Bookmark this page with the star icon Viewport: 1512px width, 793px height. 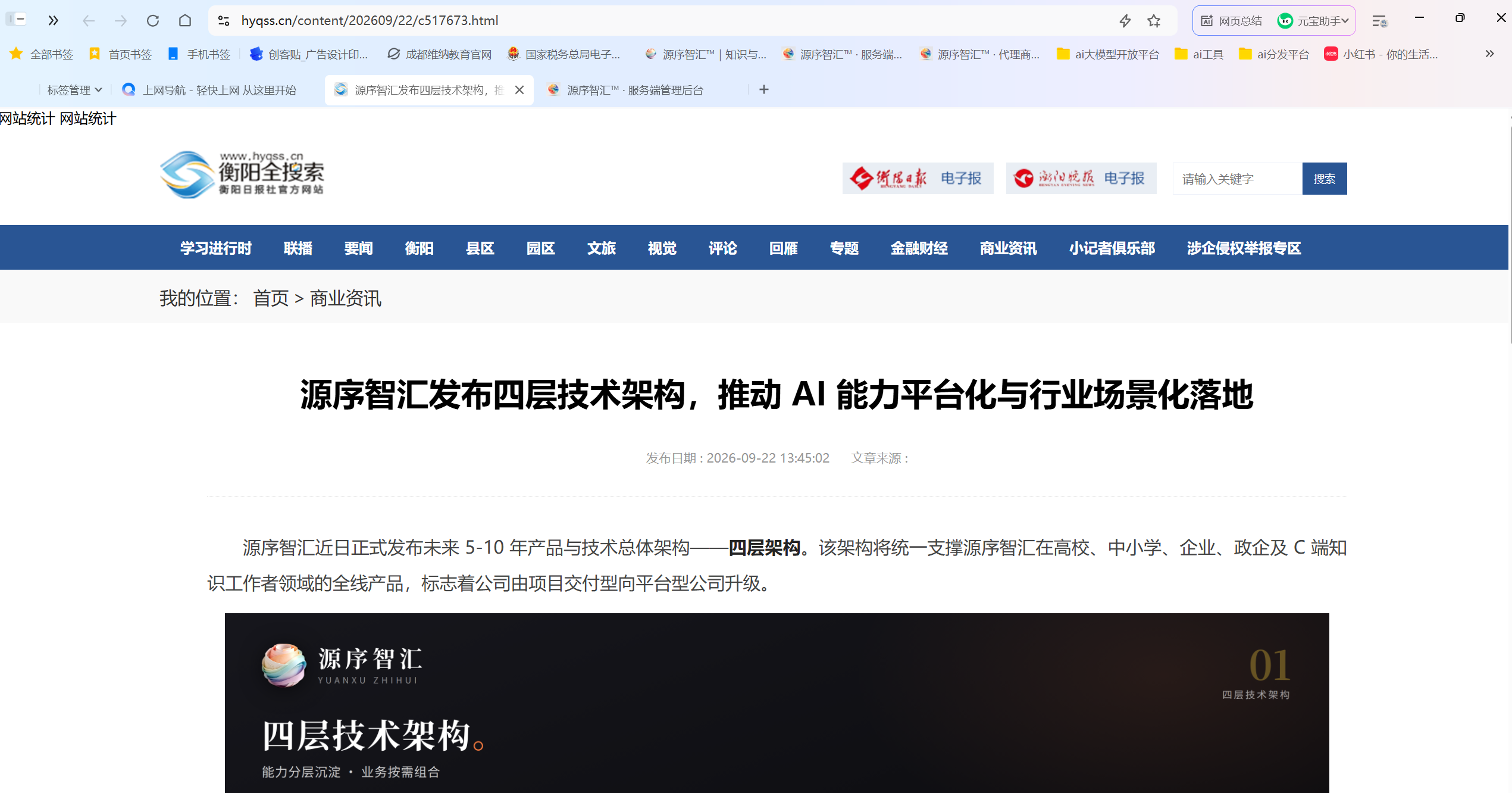(x=1154, y=21)
